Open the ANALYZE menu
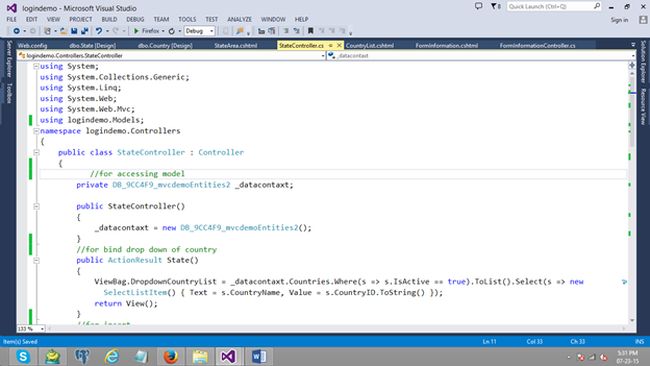650x366 pixels. [x=239, y=19]
